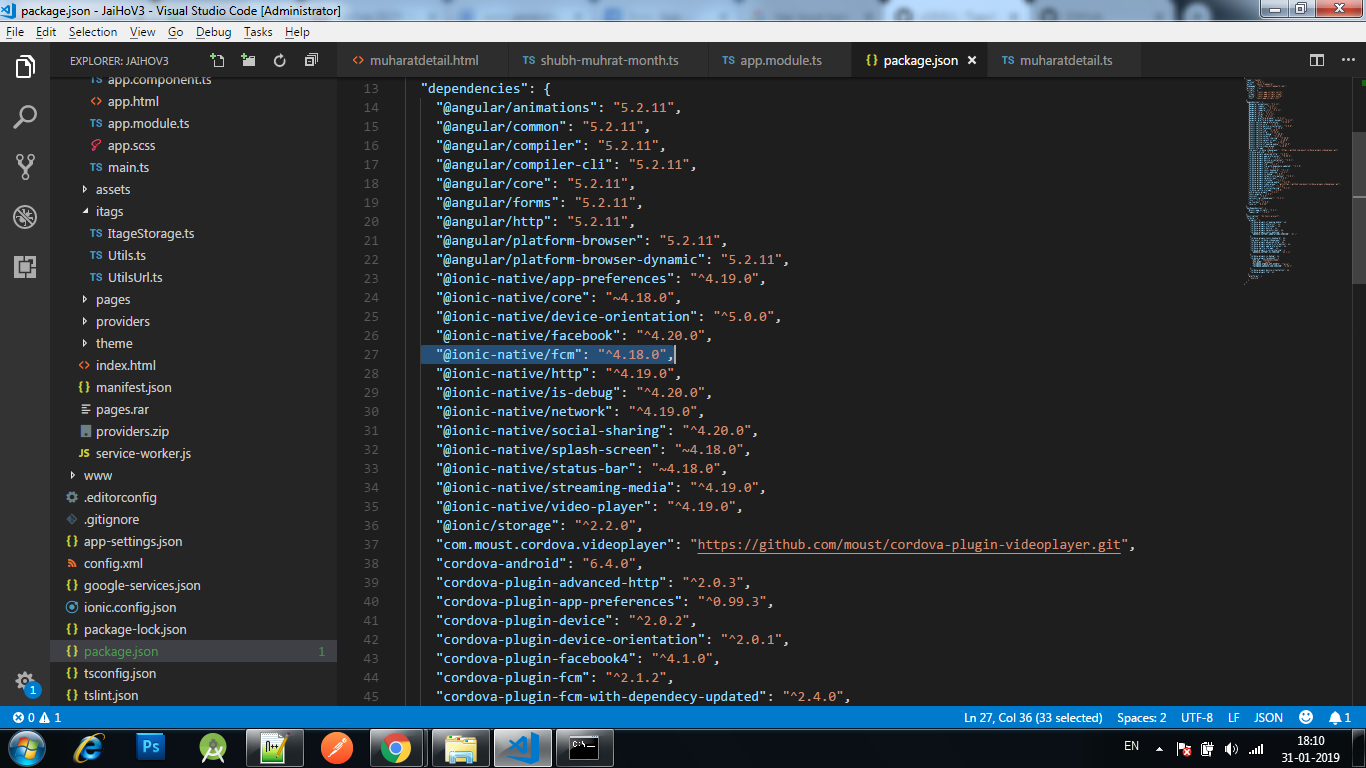Open Android Studio from the taskbar
The height and width of the screenshot is (768, 1366).
point(212,747)
